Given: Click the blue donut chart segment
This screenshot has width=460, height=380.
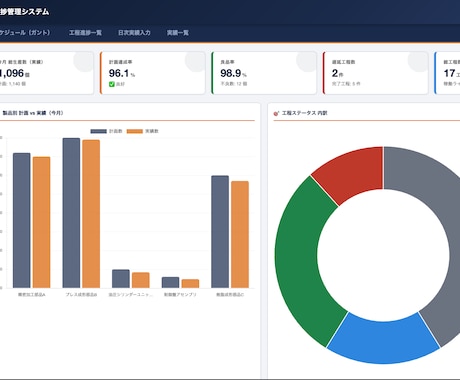Looking at the screenshot, I should 383,342.
